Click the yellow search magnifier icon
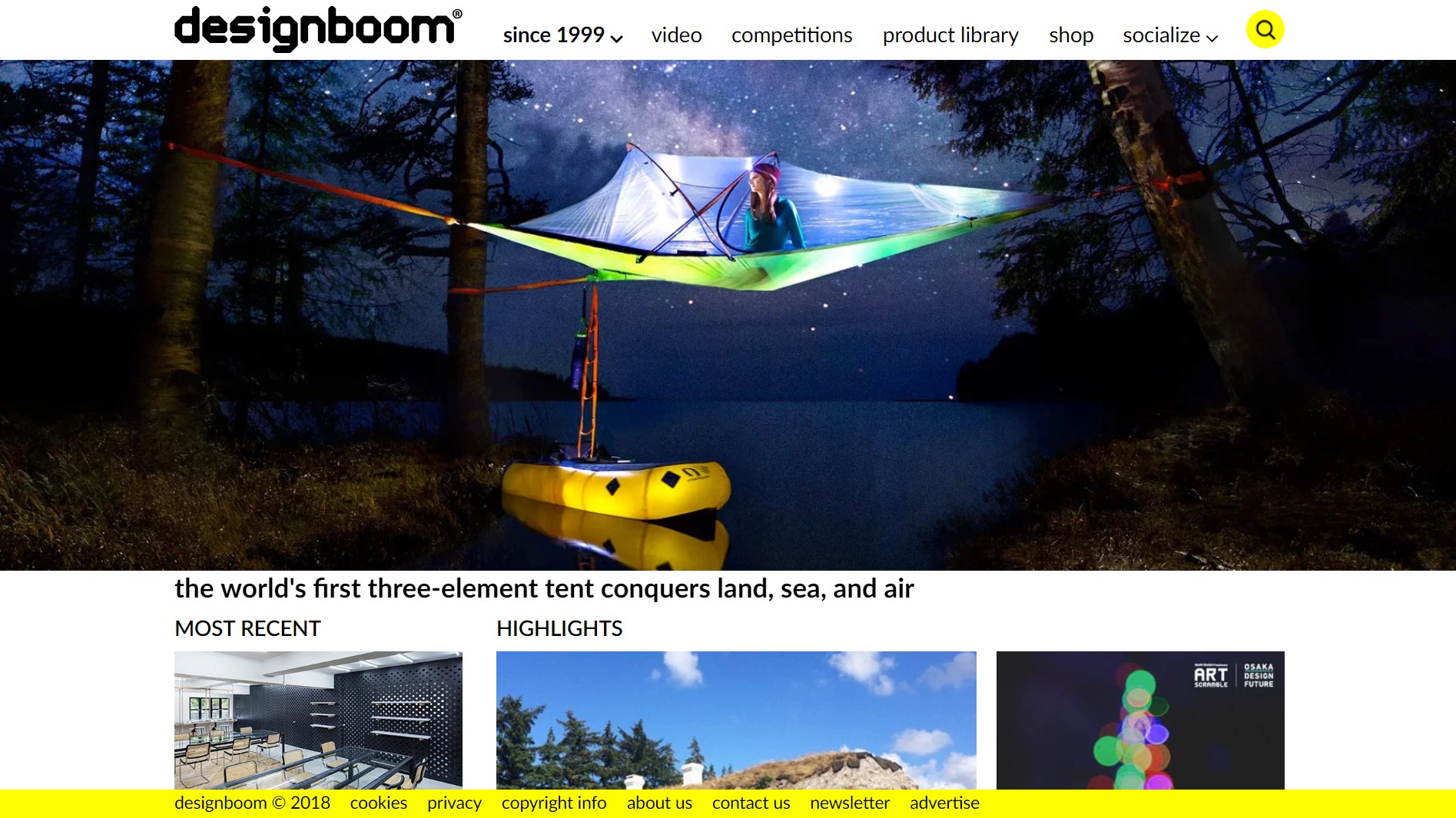The image size is (1456, 818). tap(1265, 30)
